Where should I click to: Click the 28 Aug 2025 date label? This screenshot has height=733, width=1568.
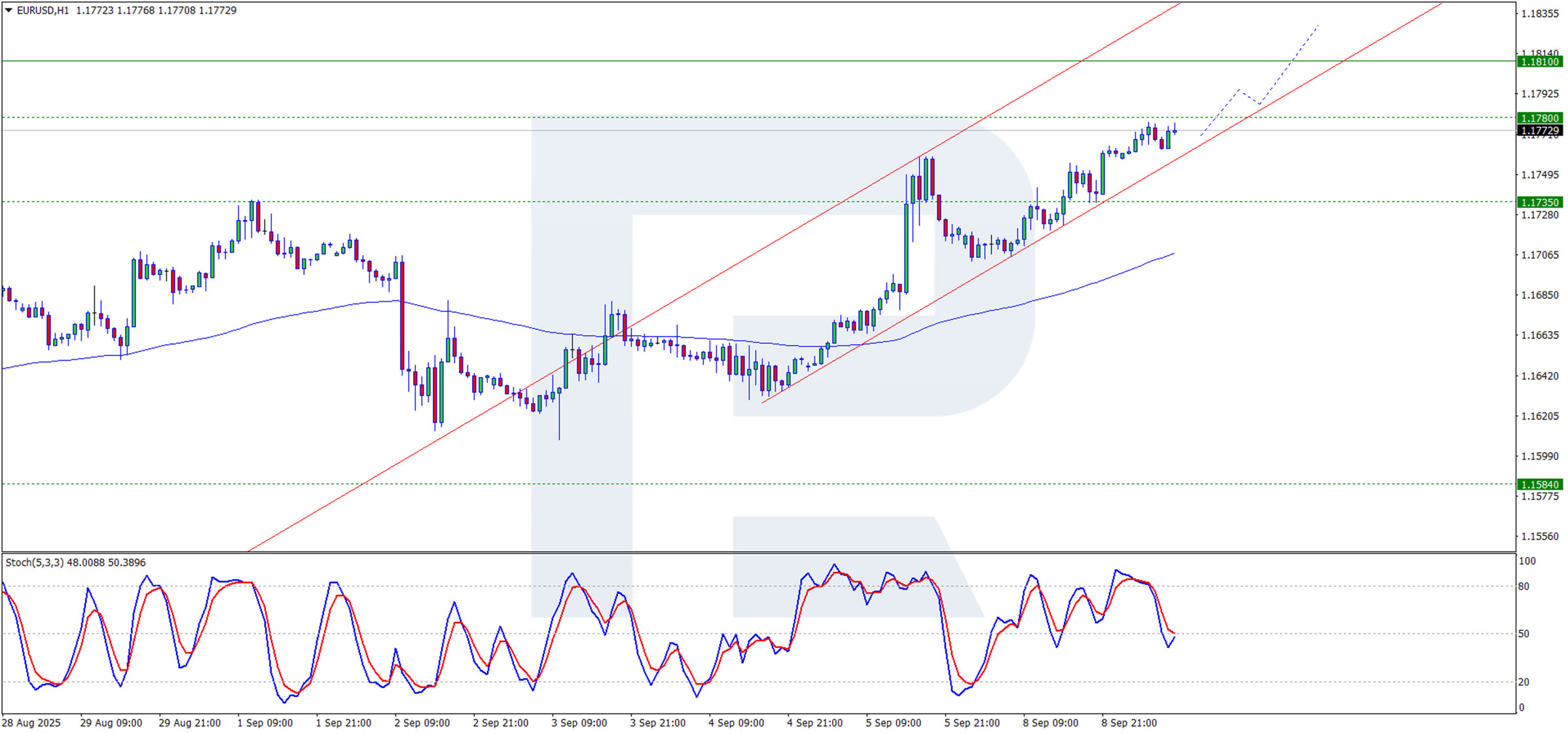point(31,723)
